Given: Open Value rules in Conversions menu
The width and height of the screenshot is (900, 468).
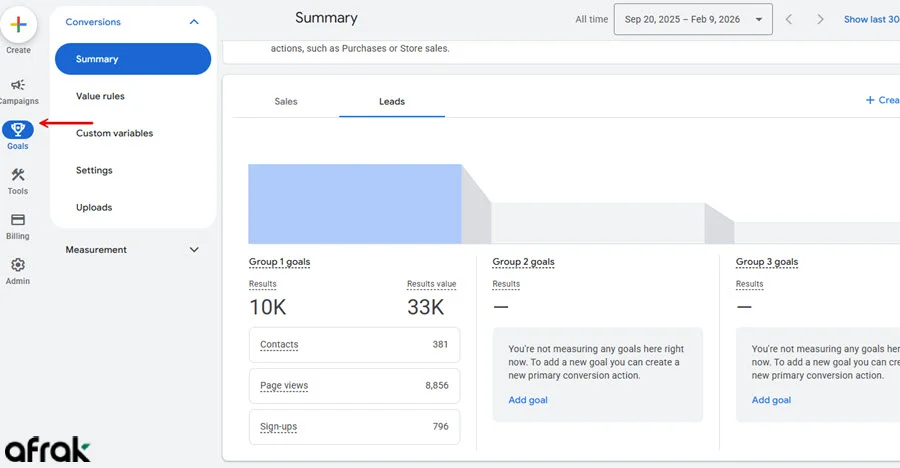Looking at the screenshot, I should [x=100, y=96].
